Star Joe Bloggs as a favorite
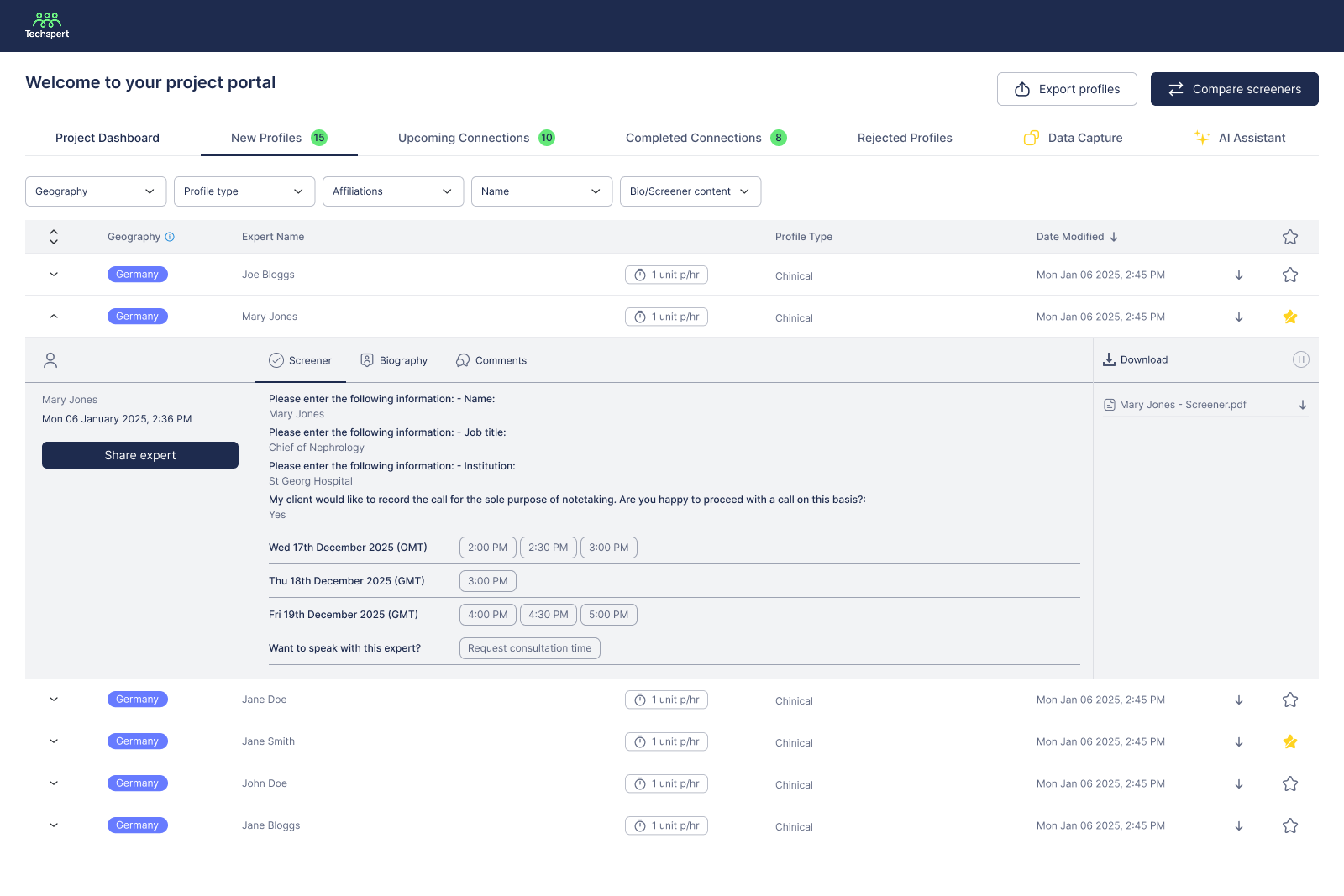1344x896 pixels. [x=1290, y=275]
